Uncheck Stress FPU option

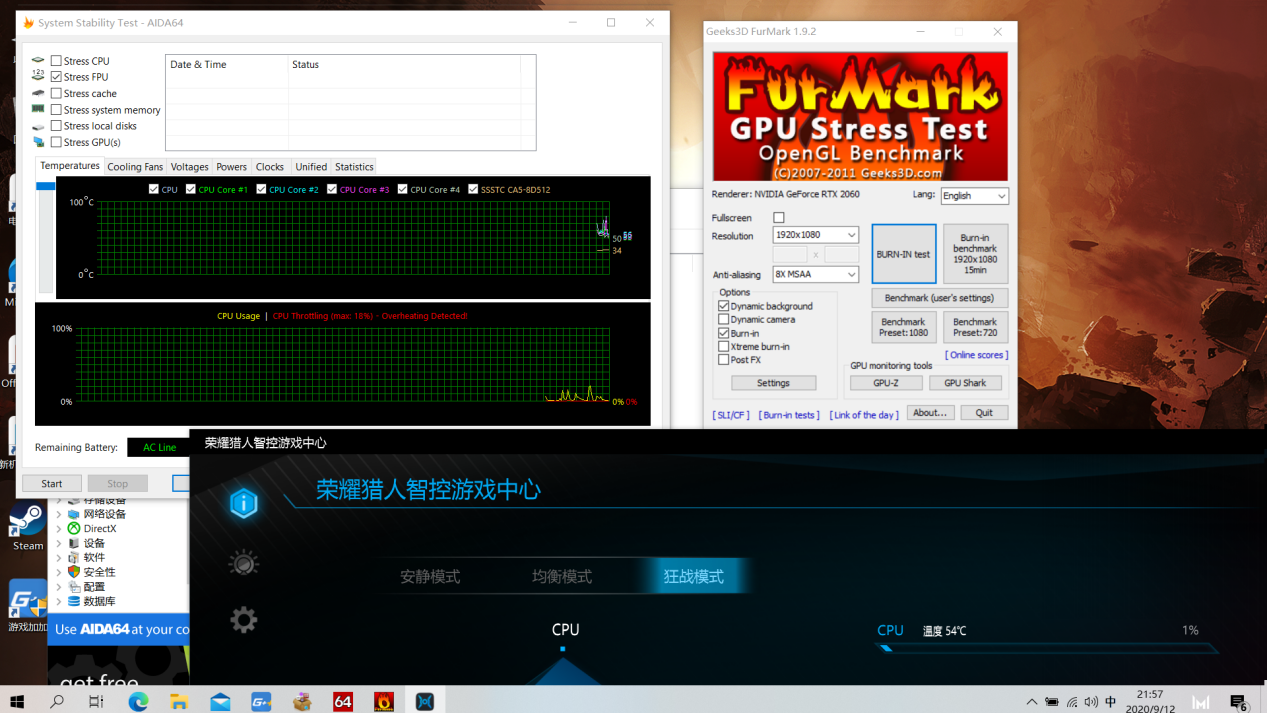pos(56,77)
